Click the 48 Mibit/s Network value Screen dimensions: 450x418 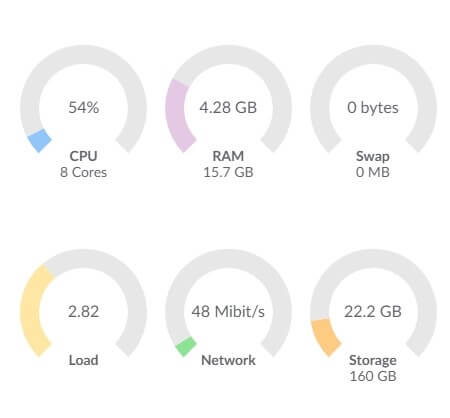[x=228, y=312]
